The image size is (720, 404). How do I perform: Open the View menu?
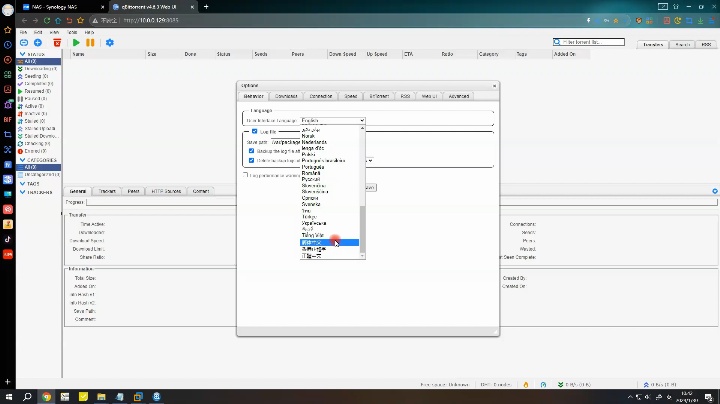pyautogui.click(x=54, y=33)
